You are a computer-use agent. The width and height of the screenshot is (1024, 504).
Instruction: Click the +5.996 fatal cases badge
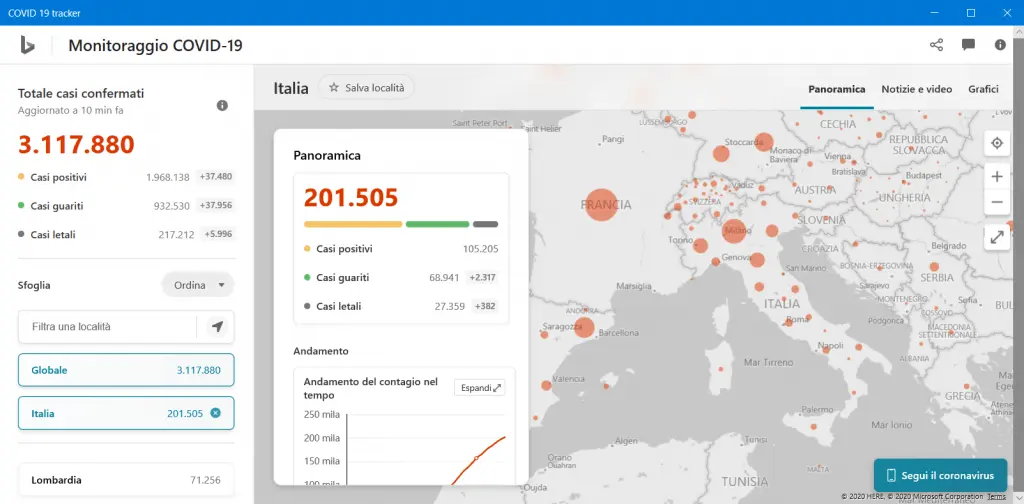[x=218, y=234]
